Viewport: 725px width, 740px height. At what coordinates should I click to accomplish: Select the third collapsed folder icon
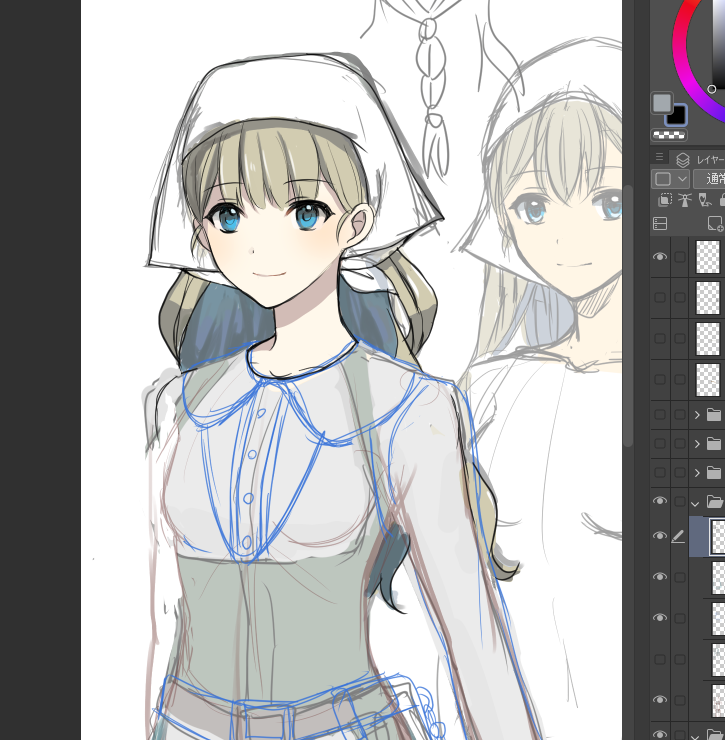click(x=714, y=472)
